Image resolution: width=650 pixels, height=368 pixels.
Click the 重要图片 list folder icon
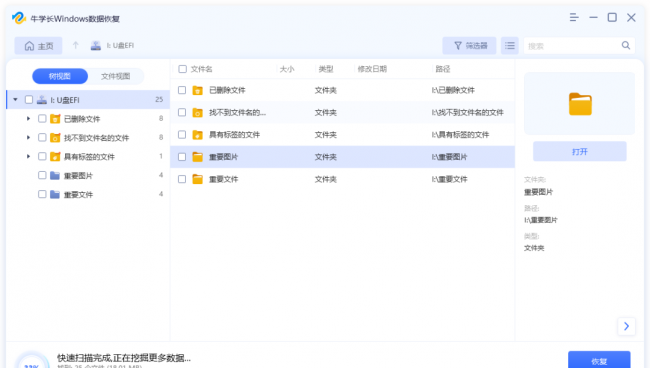click(198, 157)
